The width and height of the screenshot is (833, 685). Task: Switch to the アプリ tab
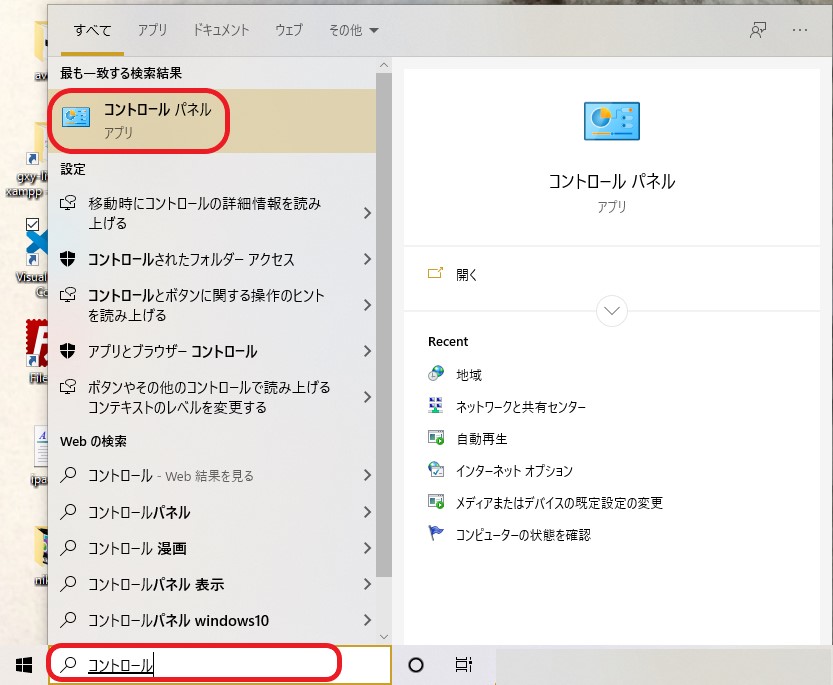[x=151, y=31]
